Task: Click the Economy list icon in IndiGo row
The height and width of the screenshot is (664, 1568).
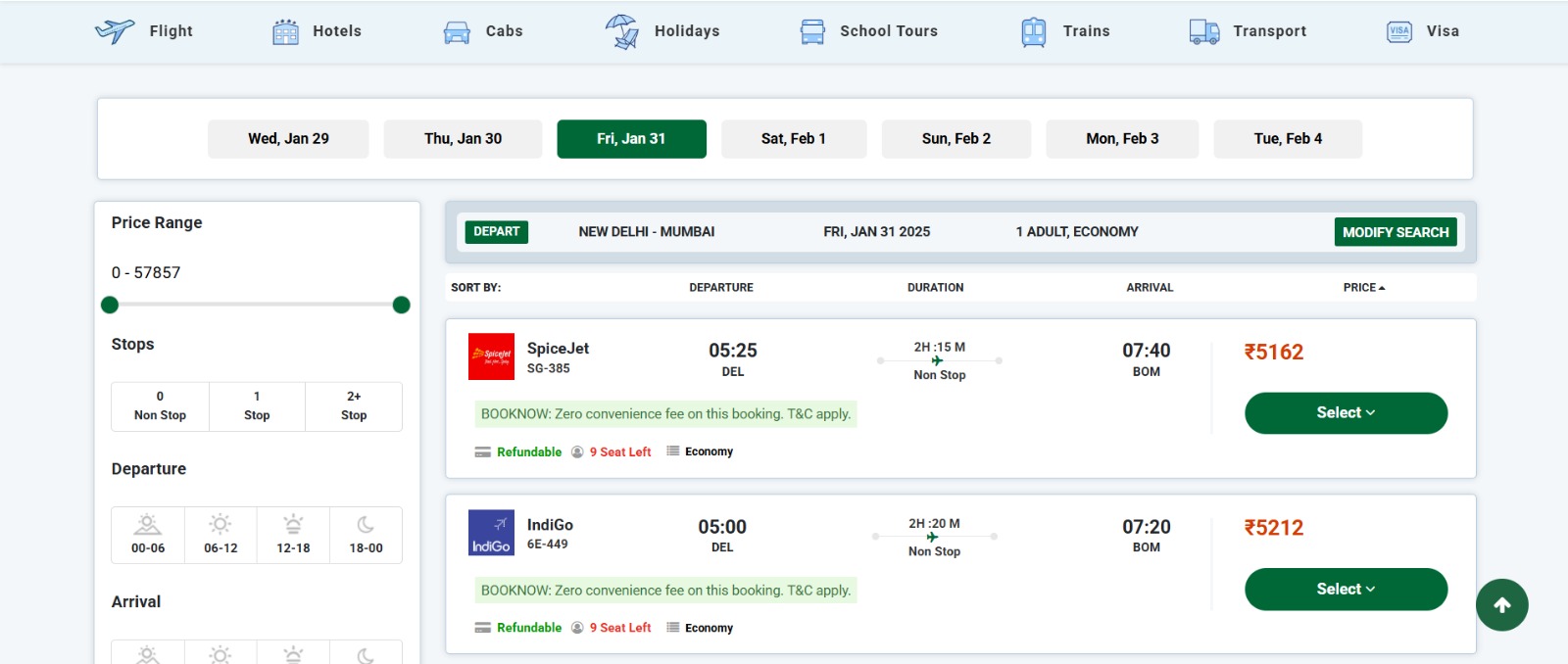Action: (673, 628)
